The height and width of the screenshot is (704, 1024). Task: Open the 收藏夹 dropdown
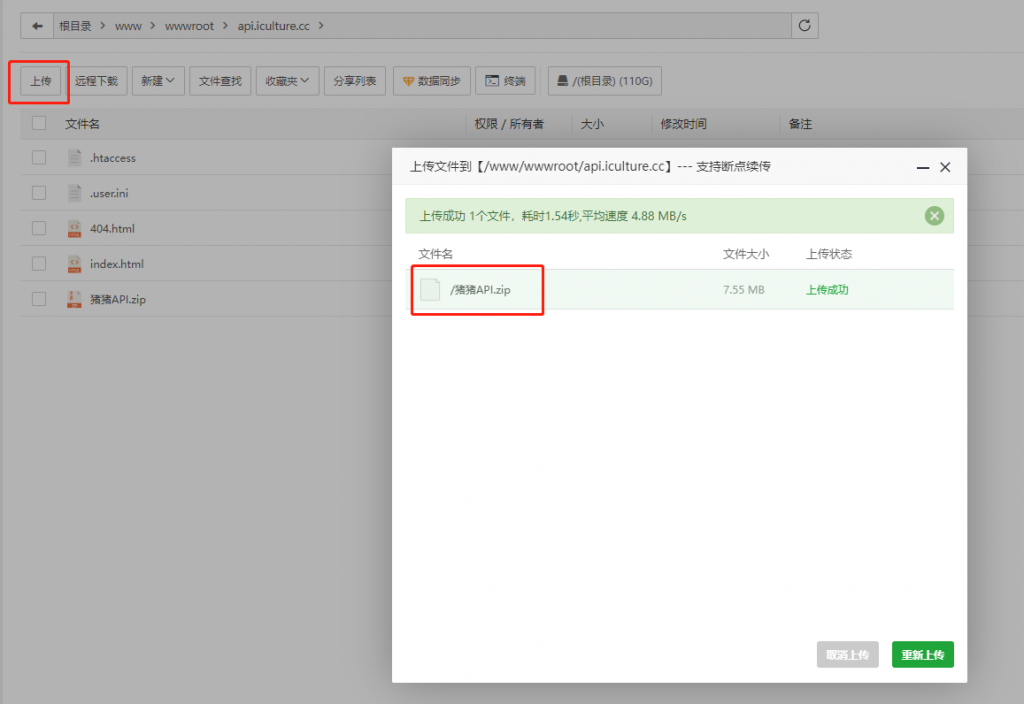(287, 81)
